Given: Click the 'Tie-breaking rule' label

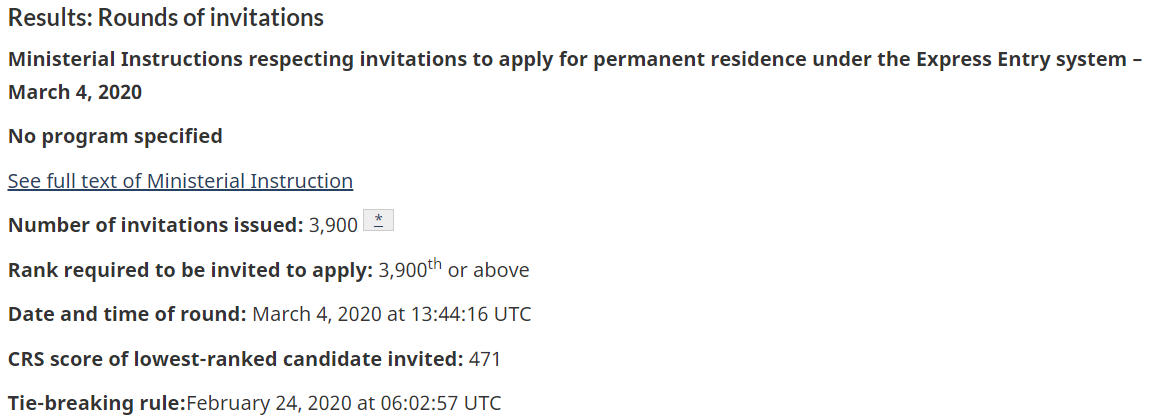Looking at the screenshot, I should pyautogui.click(x=97, y=404).
